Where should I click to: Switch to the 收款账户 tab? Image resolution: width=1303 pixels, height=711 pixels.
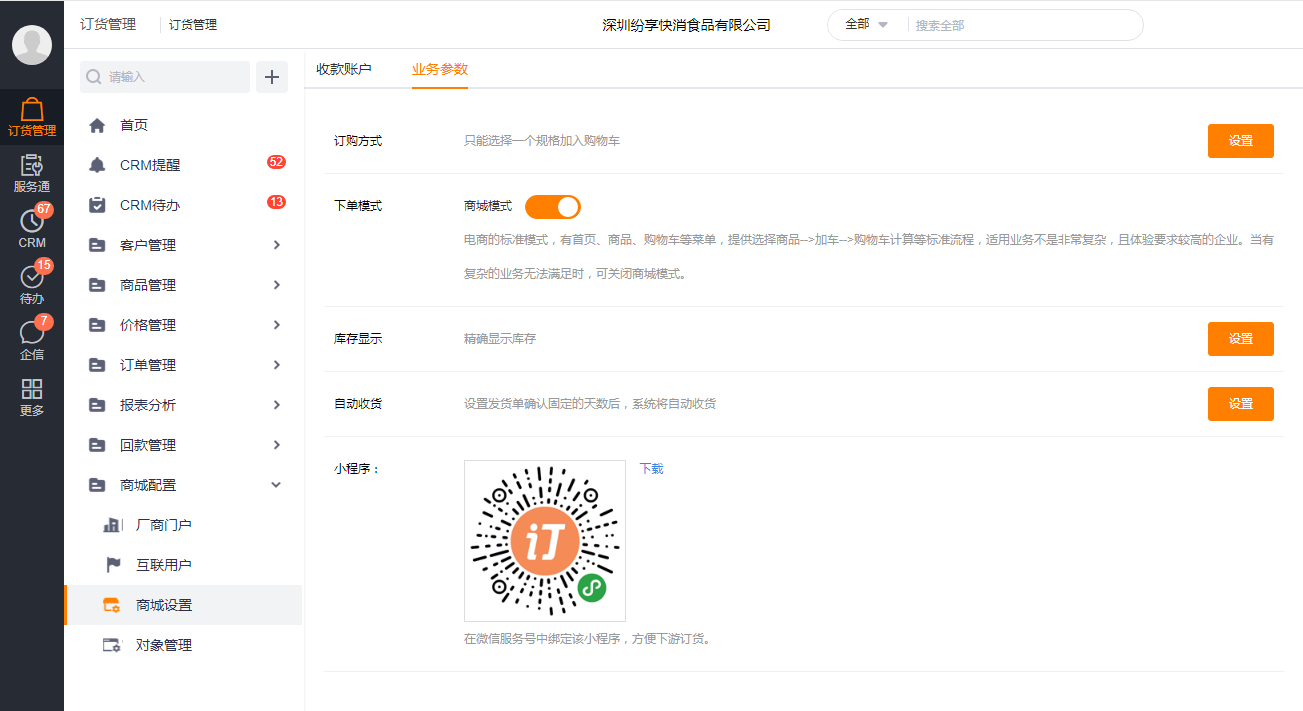coord(344,69)
